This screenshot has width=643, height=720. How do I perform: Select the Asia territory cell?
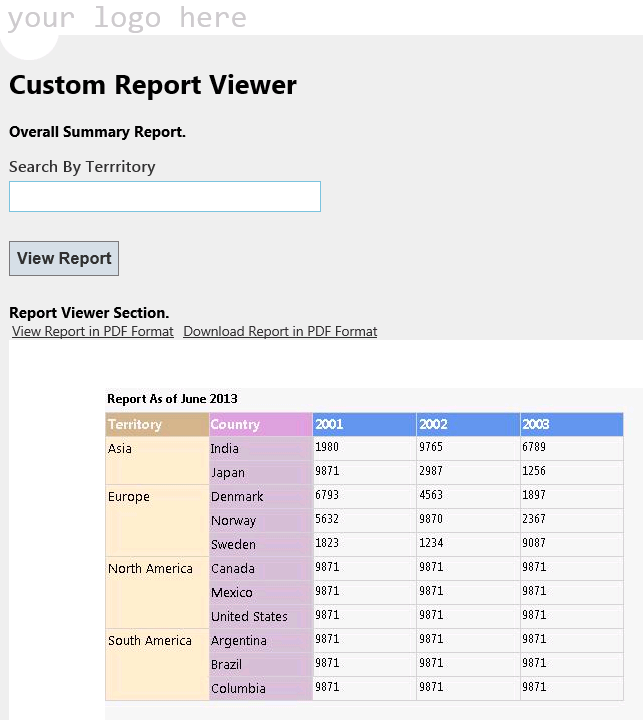(157, 460)
